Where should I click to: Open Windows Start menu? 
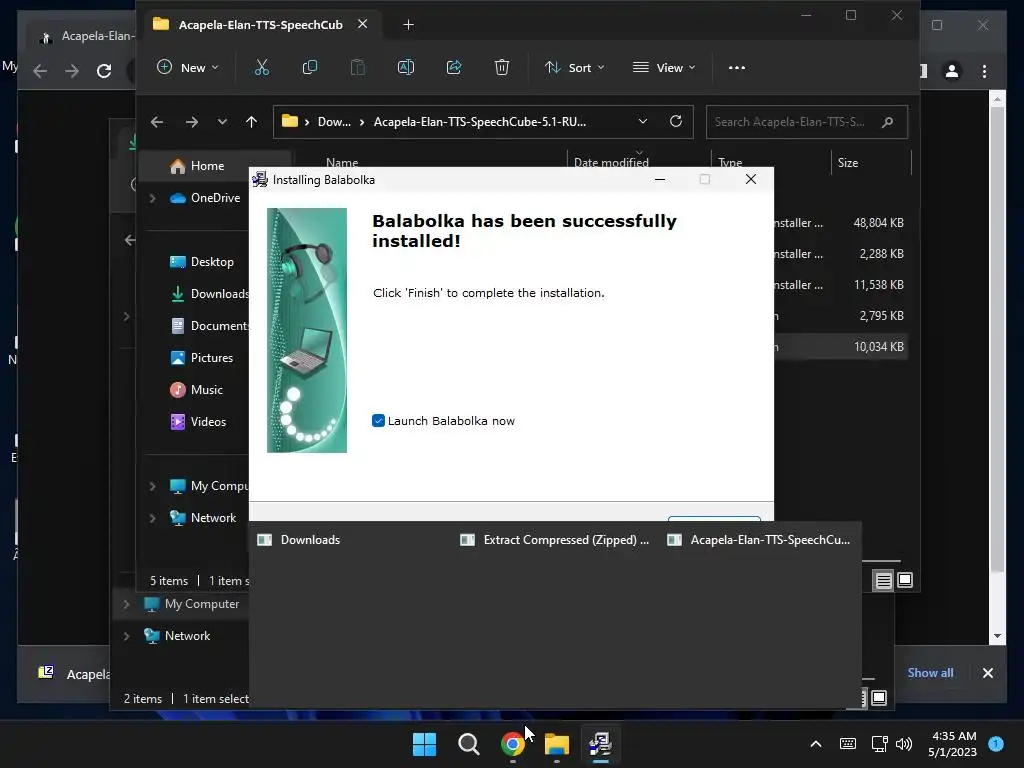424,744
